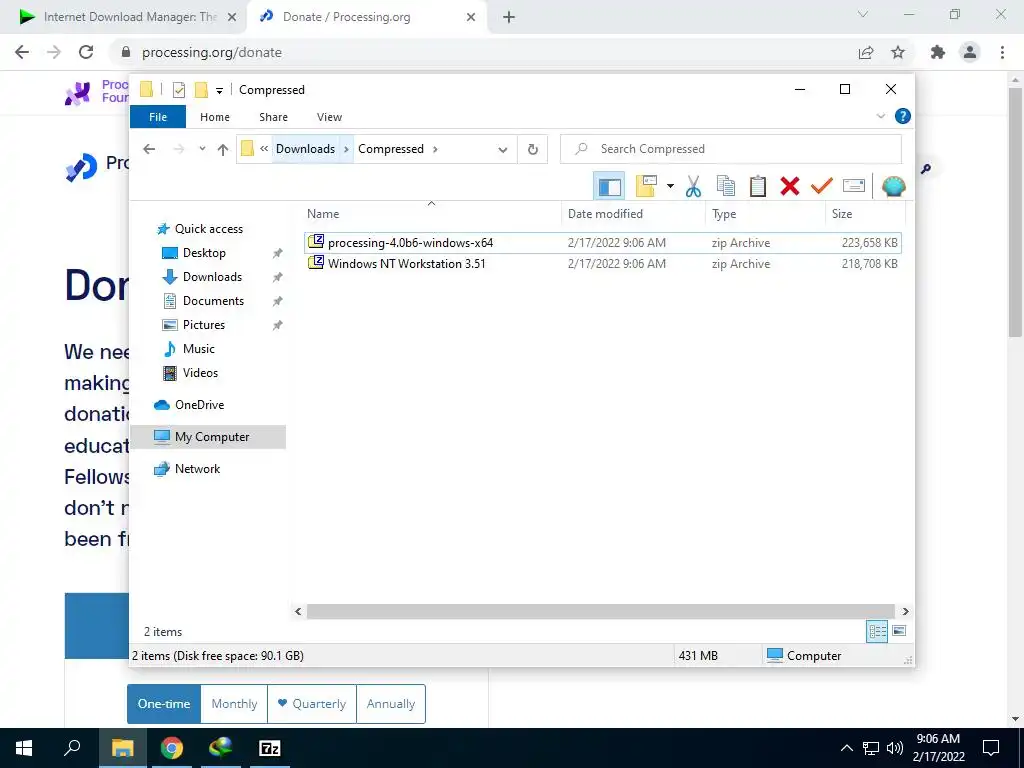1024x768 pixels.
Task: Open Desktop in the navigation pane
Action: [x=204, y=253]
